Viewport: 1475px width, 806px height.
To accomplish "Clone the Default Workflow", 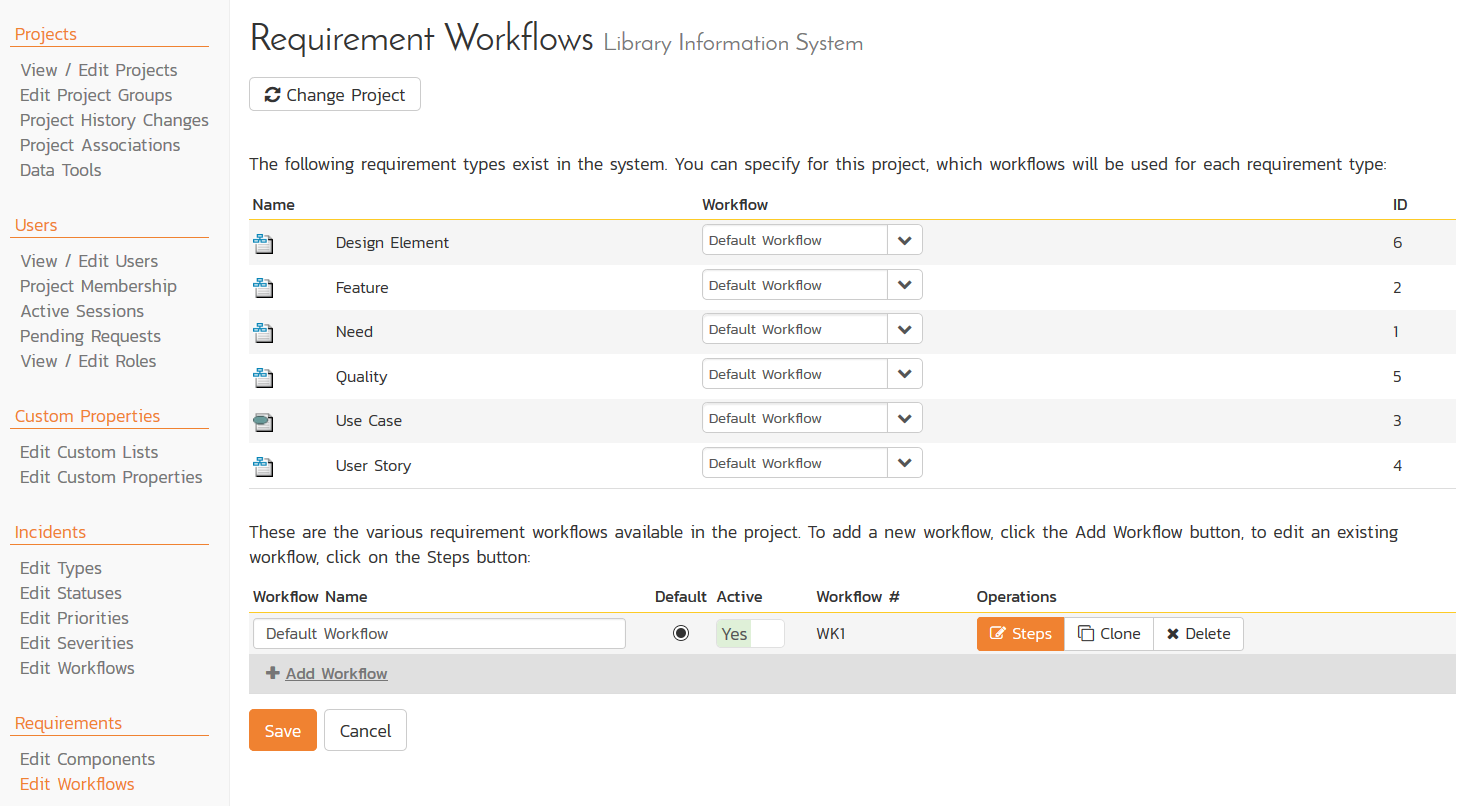I will pyautogui.click(x=1109, y=634).
